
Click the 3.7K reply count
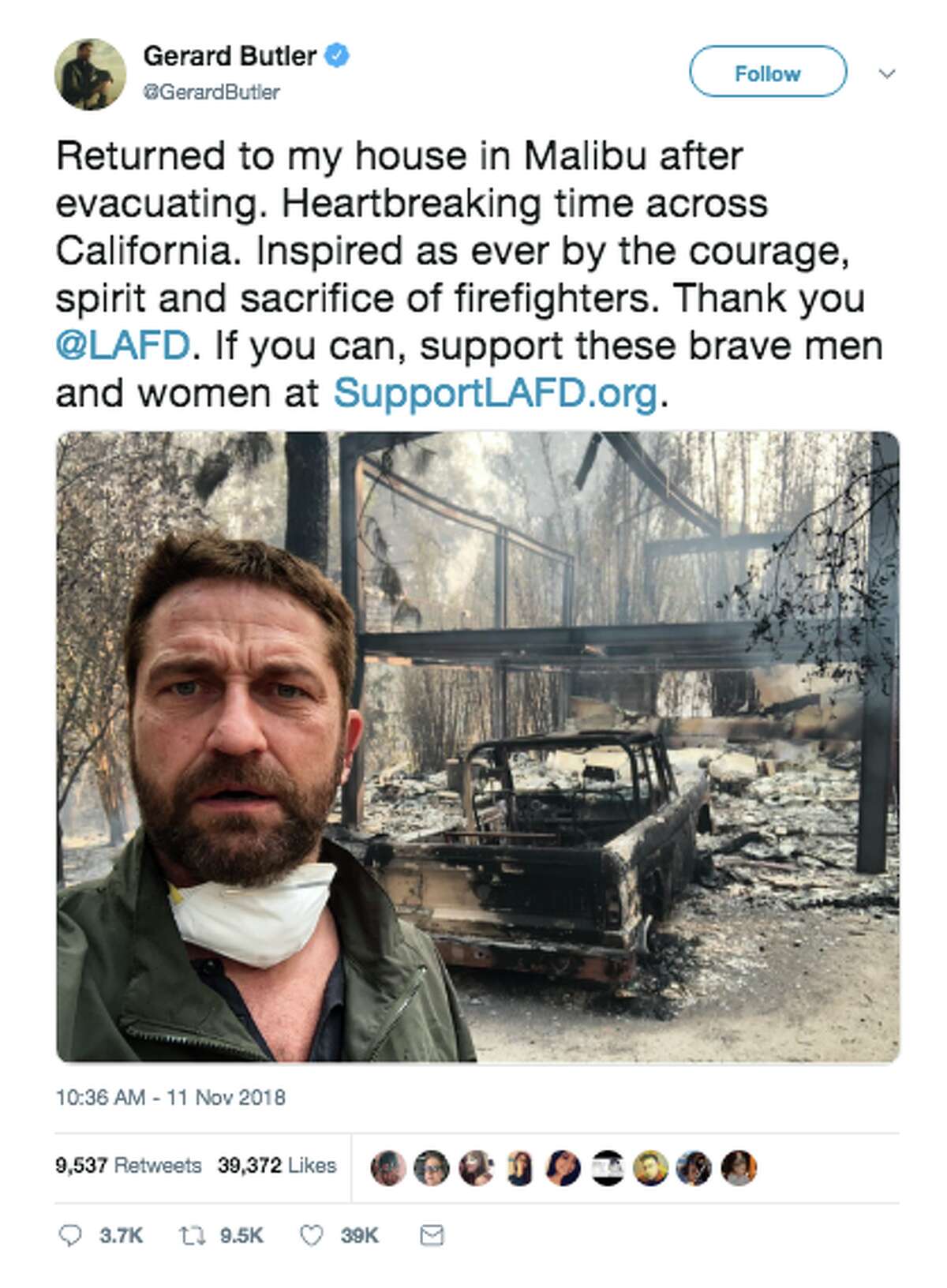point(121,1235)
